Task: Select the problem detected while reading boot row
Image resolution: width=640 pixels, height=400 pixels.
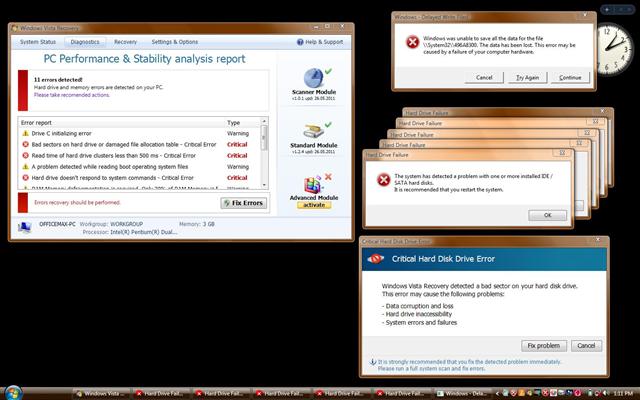Action: click(x=139, y=167)
